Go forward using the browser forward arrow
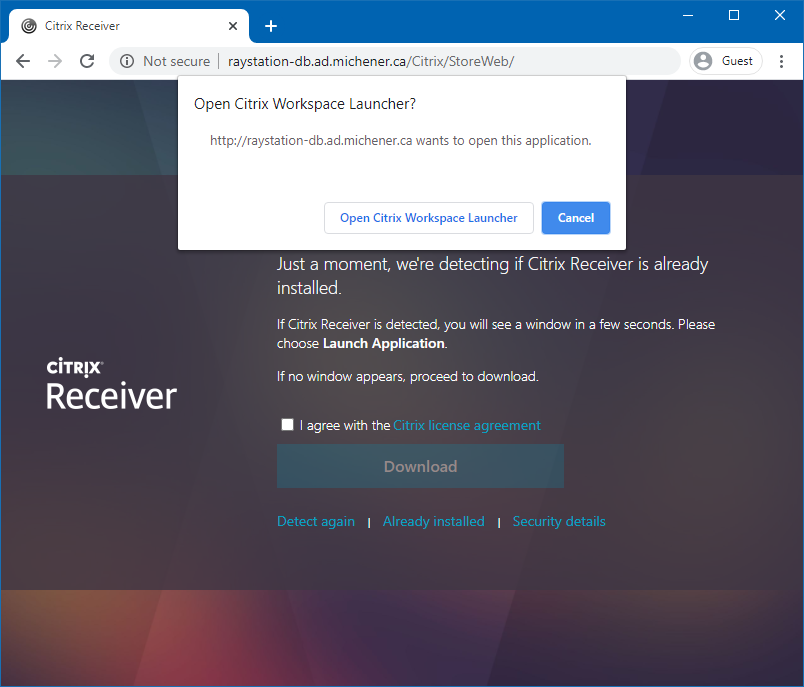The height and width of the screenshot is (687, 804). tap(55, 61)
